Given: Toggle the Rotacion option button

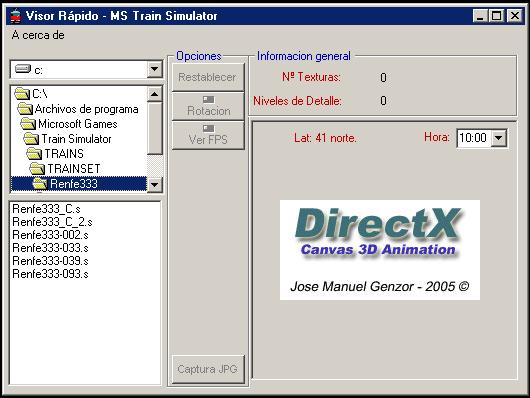Looking at the screenshot, I should click(x=208, y=106).
